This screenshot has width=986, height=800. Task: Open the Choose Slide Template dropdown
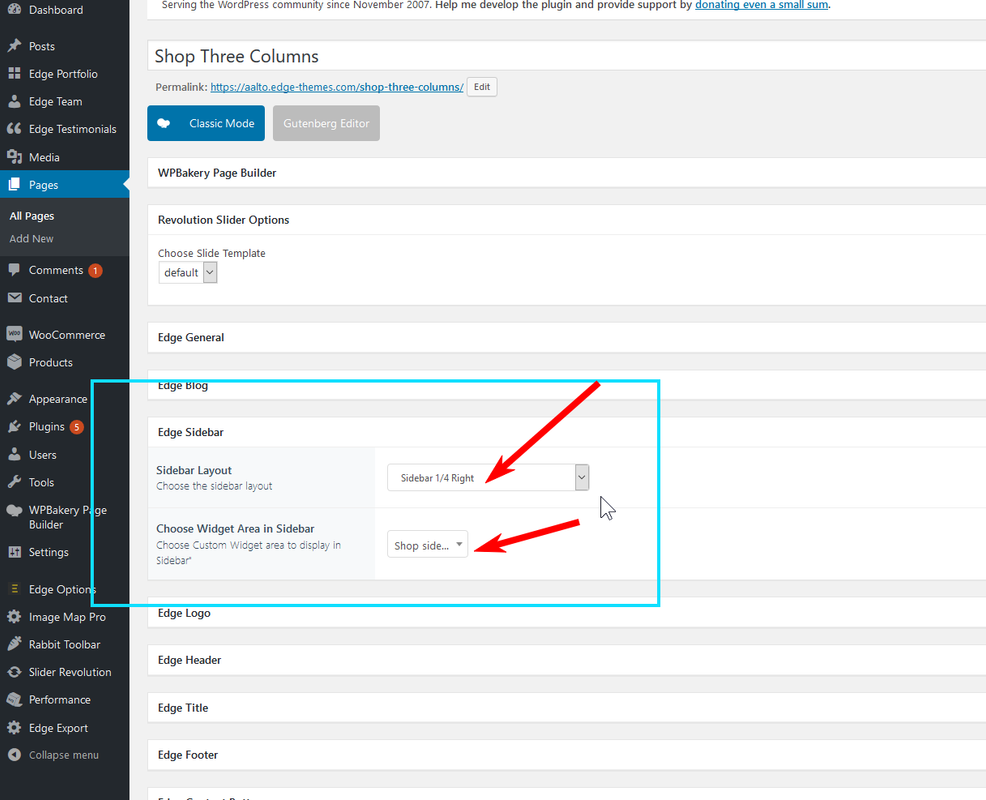coord(187,272)
